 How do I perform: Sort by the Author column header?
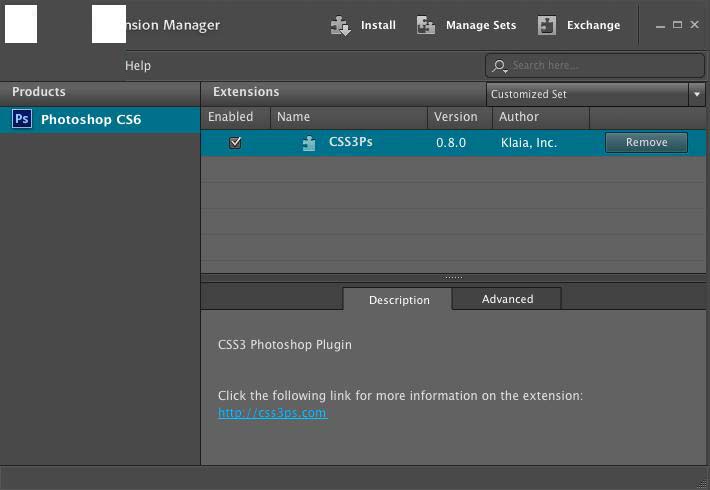(x=541, y=117)
